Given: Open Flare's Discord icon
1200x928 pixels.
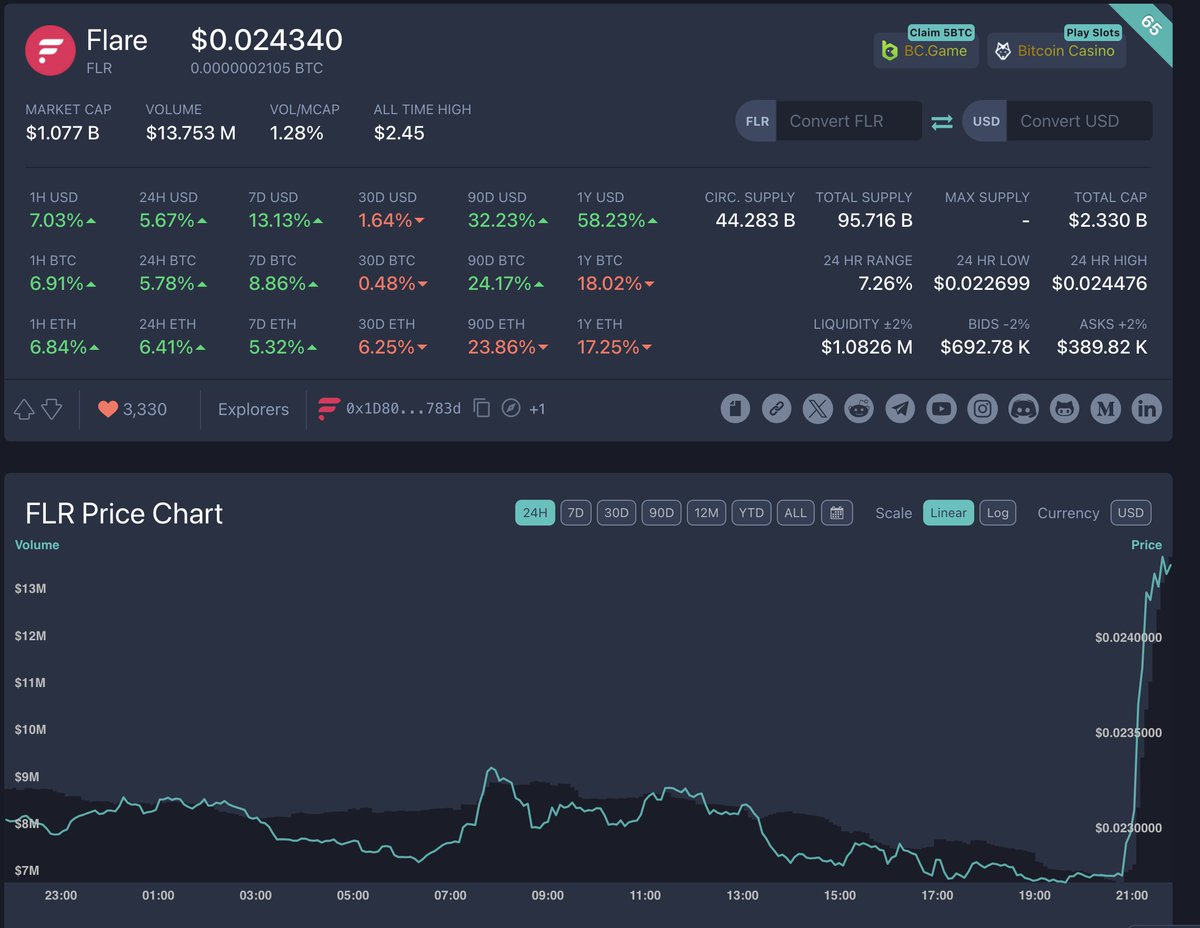Looking at the screenshot, I should pyautogui.click(x=1024, y=408).
